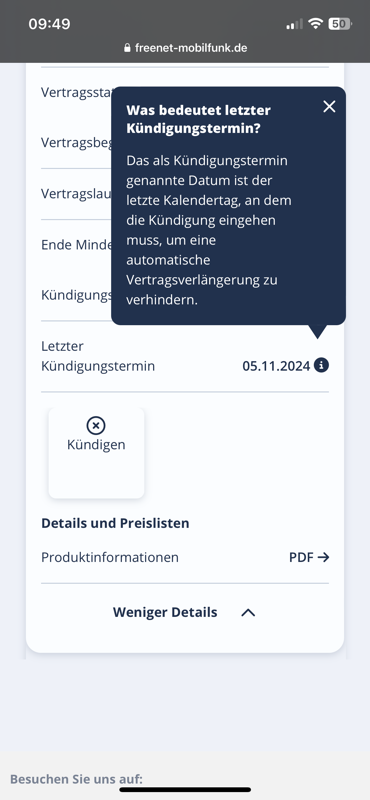Tap the tooltip heading Was bedeutet letzter Kündigungstermin
Screen dimensions: 370x800
pos(199,119)
